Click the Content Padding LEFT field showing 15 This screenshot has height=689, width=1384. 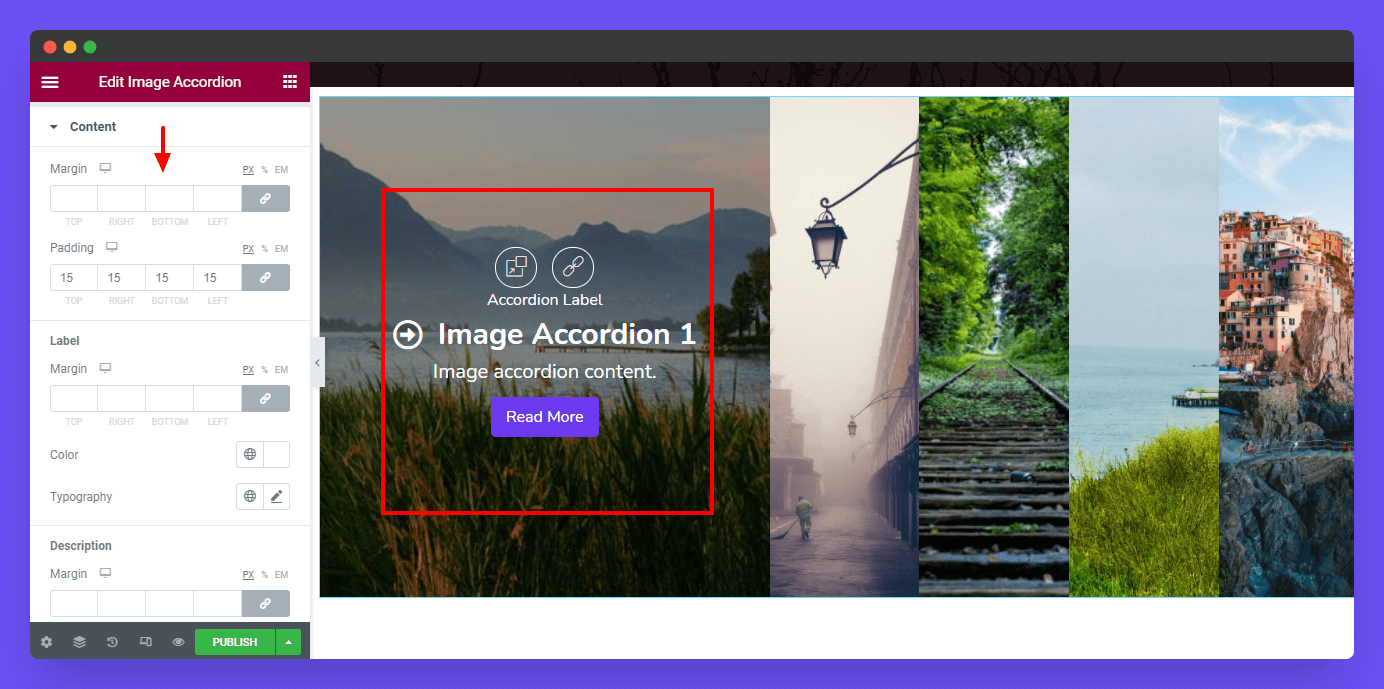(x=218, y=278)
